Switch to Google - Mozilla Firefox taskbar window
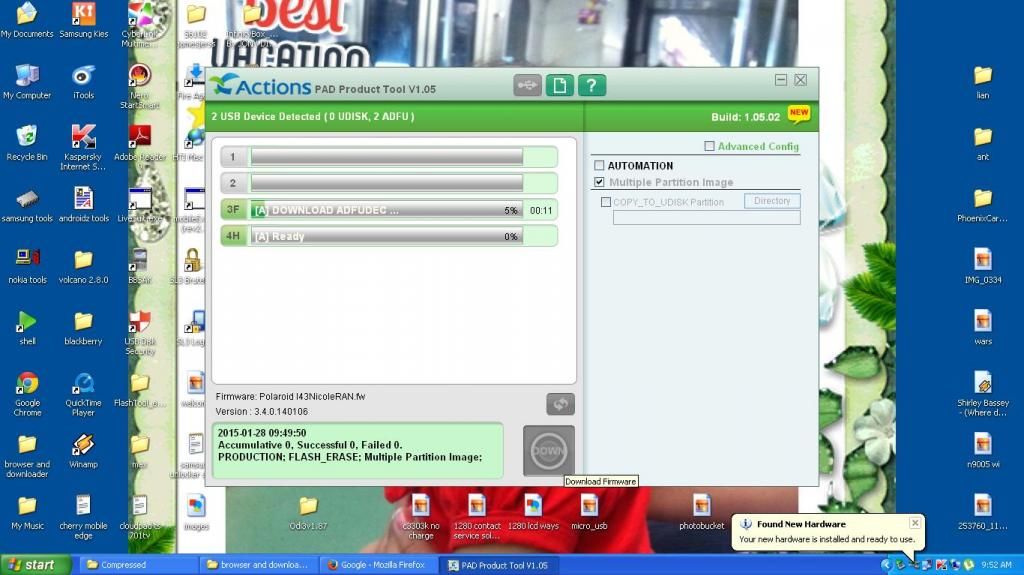The height and width of the screenshot is (575, 1024). (x=378, y=565)
